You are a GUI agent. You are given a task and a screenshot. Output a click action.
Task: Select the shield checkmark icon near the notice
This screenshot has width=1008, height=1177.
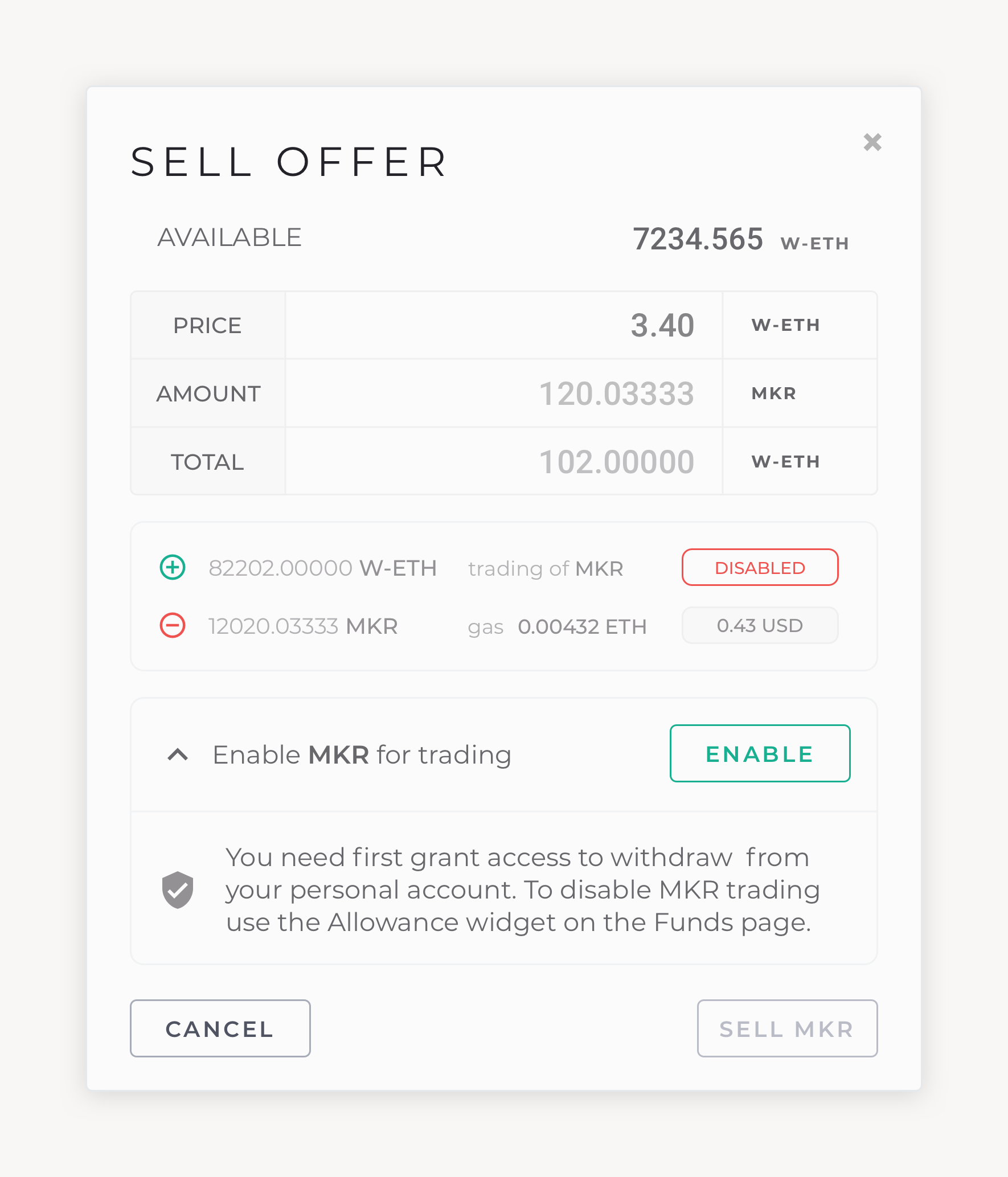click(x=178, y=889)
